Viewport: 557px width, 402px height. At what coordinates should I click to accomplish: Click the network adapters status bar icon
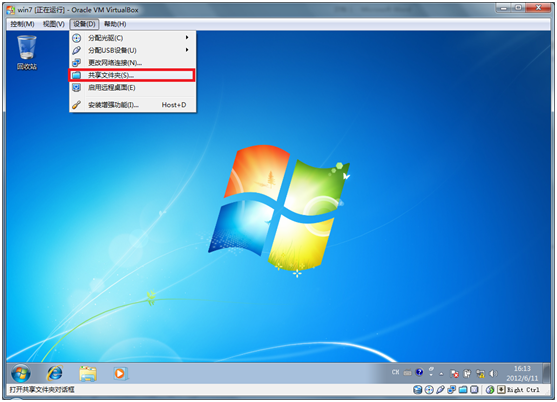click(451, 390)
